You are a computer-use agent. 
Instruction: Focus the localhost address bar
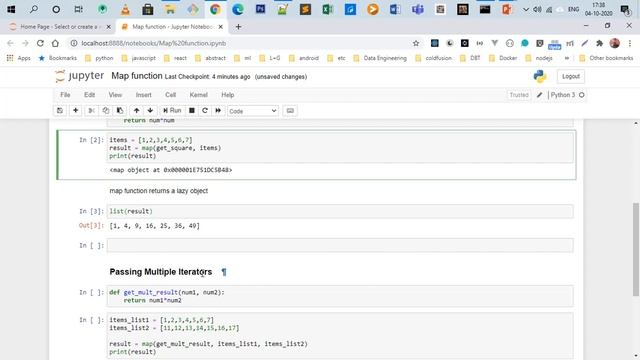pyautogui.click(x=244, y=43)
